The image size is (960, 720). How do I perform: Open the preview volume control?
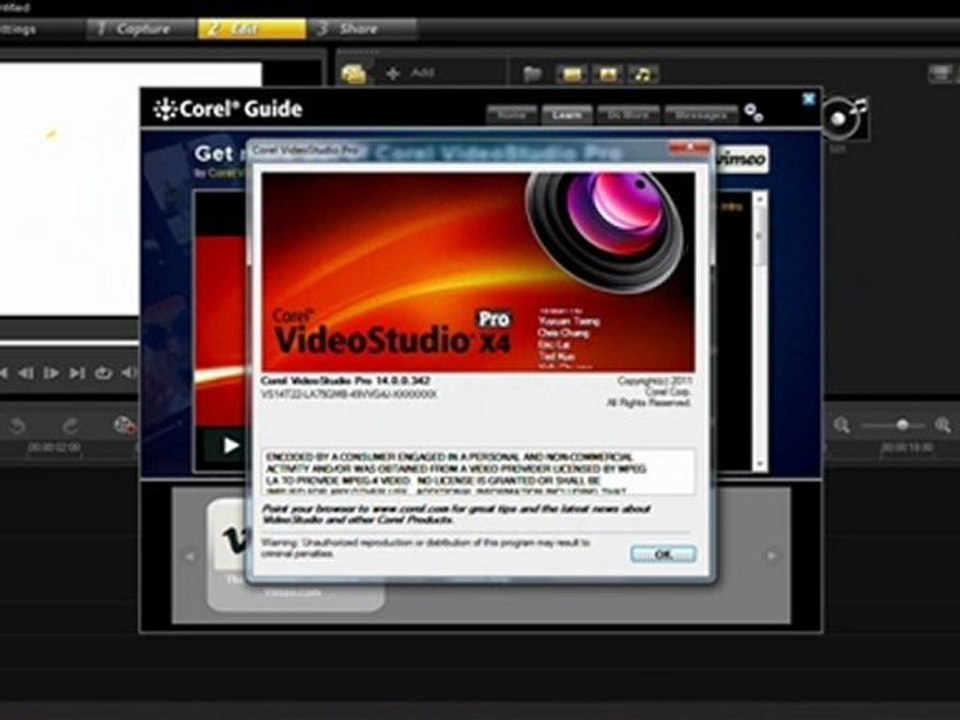pos(129,372)
